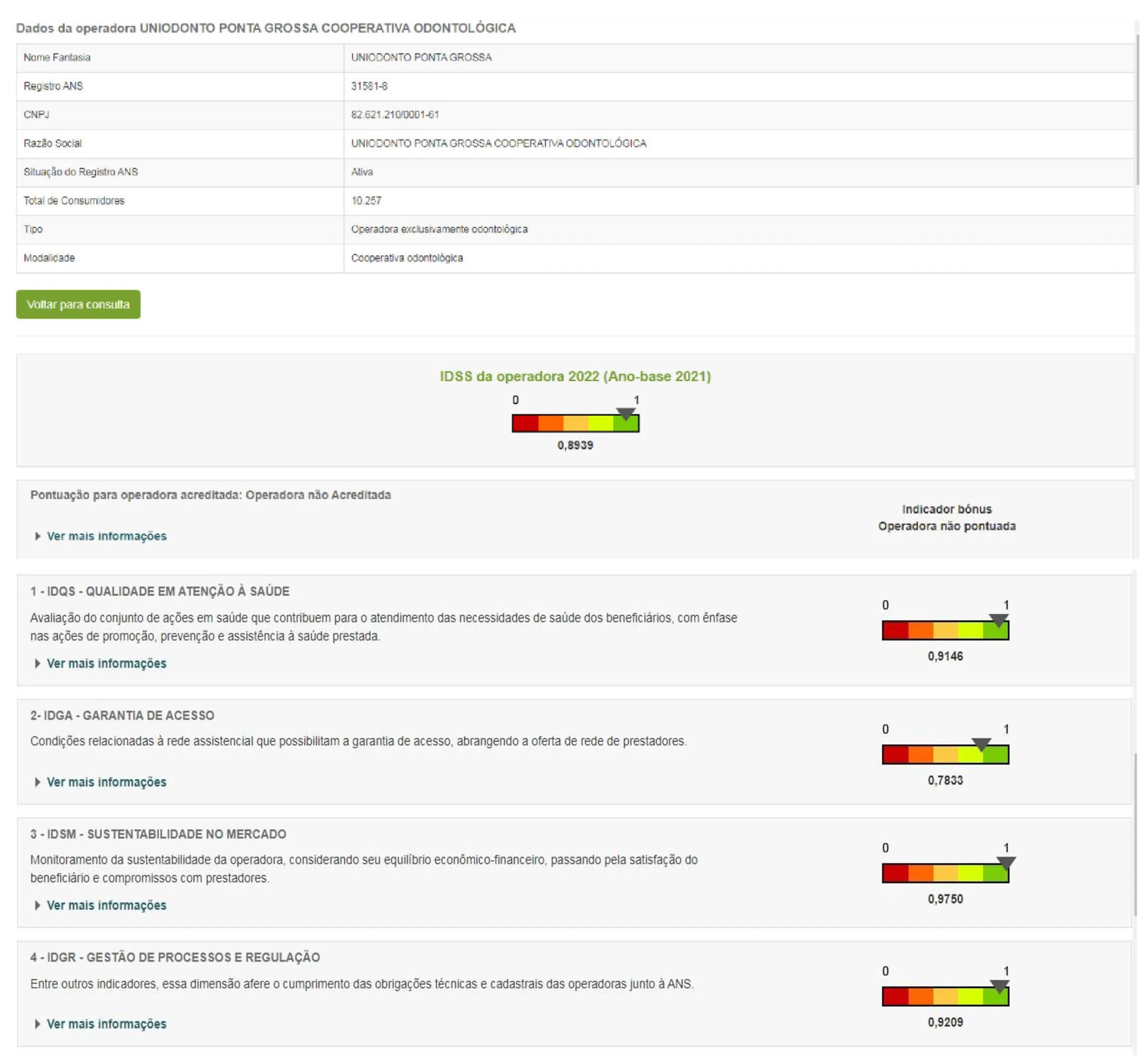The width and height of the screenshot is (1148, 1064).
Task: Click the CNPJ row label
Action: (36, 115)
